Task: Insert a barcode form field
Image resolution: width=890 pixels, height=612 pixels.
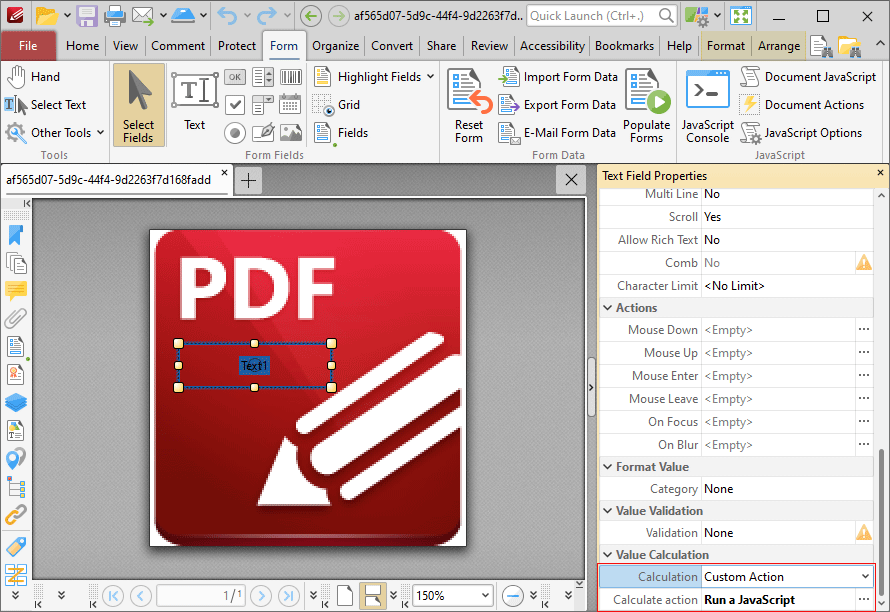Action: click(x=291, y=77)
